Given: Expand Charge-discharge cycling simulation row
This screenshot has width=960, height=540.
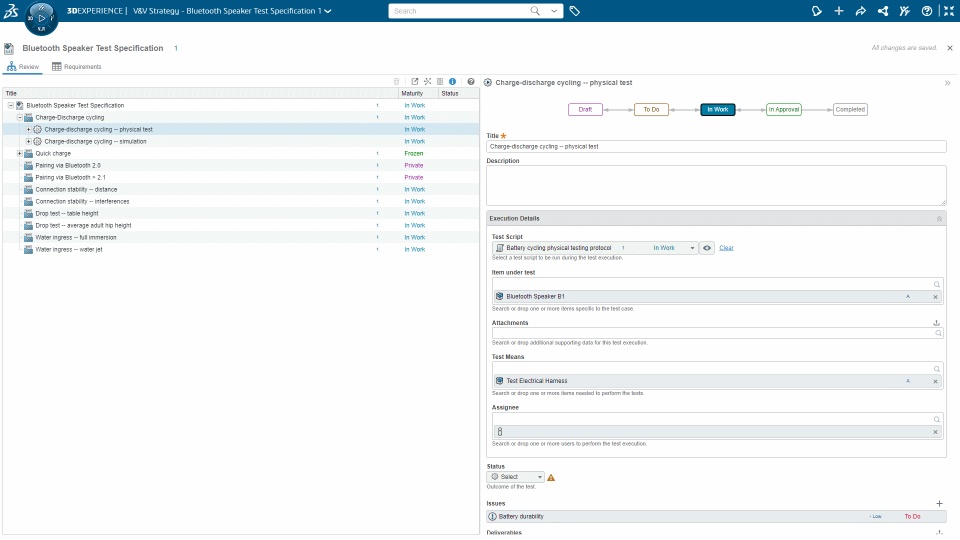Looking at the screenshot, I should click(28, 141).
